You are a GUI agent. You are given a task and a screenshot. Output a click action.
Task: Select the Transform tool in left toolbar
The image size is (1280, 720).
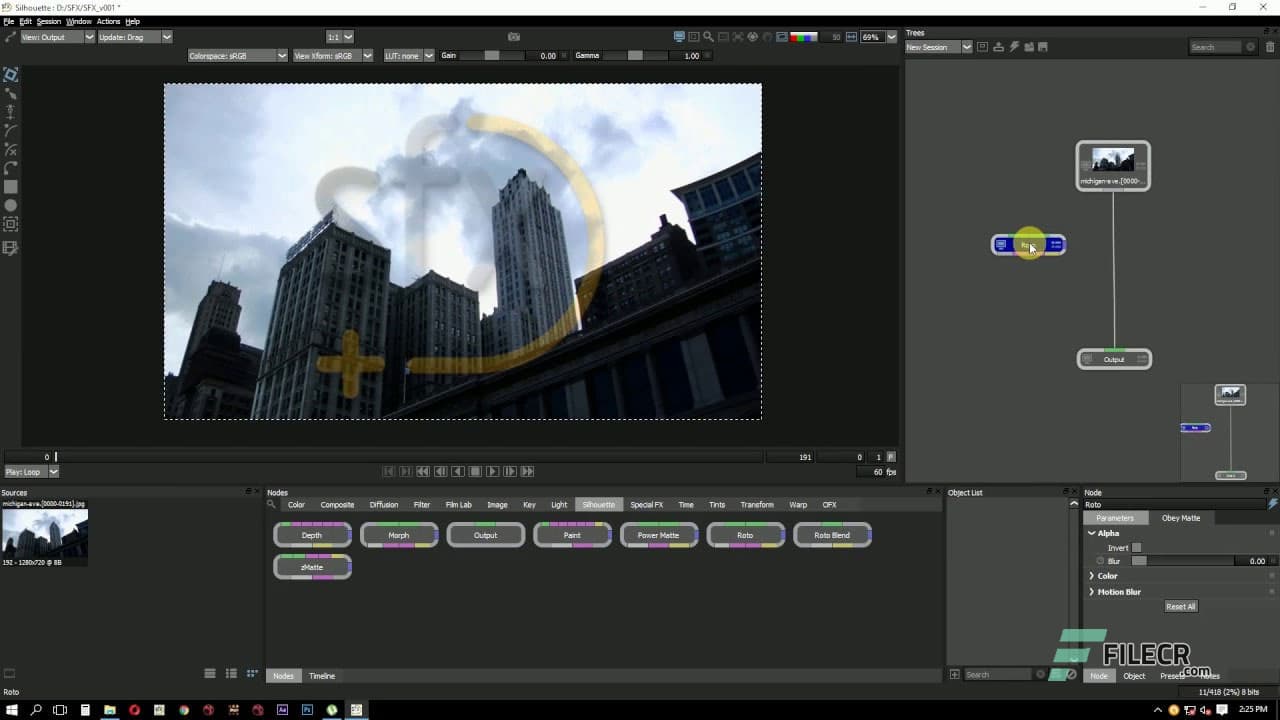click(10, 75)
